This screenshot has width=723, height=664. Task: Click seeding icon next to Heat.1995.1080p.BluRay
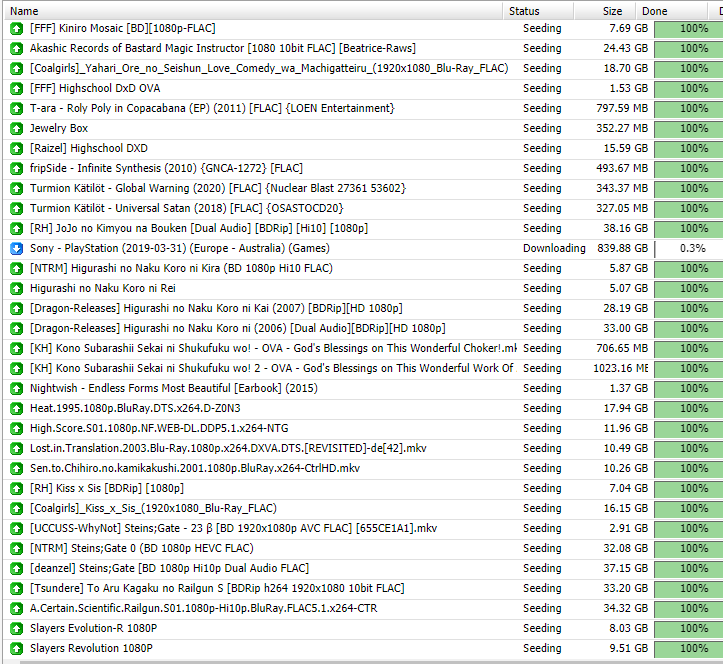pyautogui.click(x=16, y=408)
